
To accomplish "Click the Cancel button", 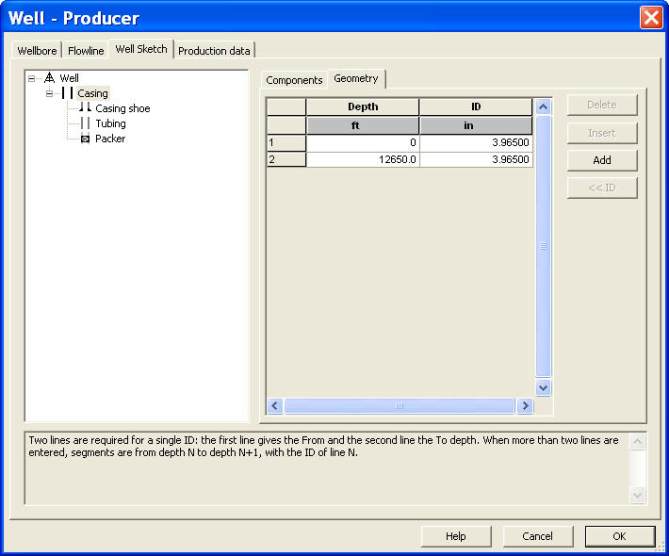I will pyautogui.click(x=537, y=537).
